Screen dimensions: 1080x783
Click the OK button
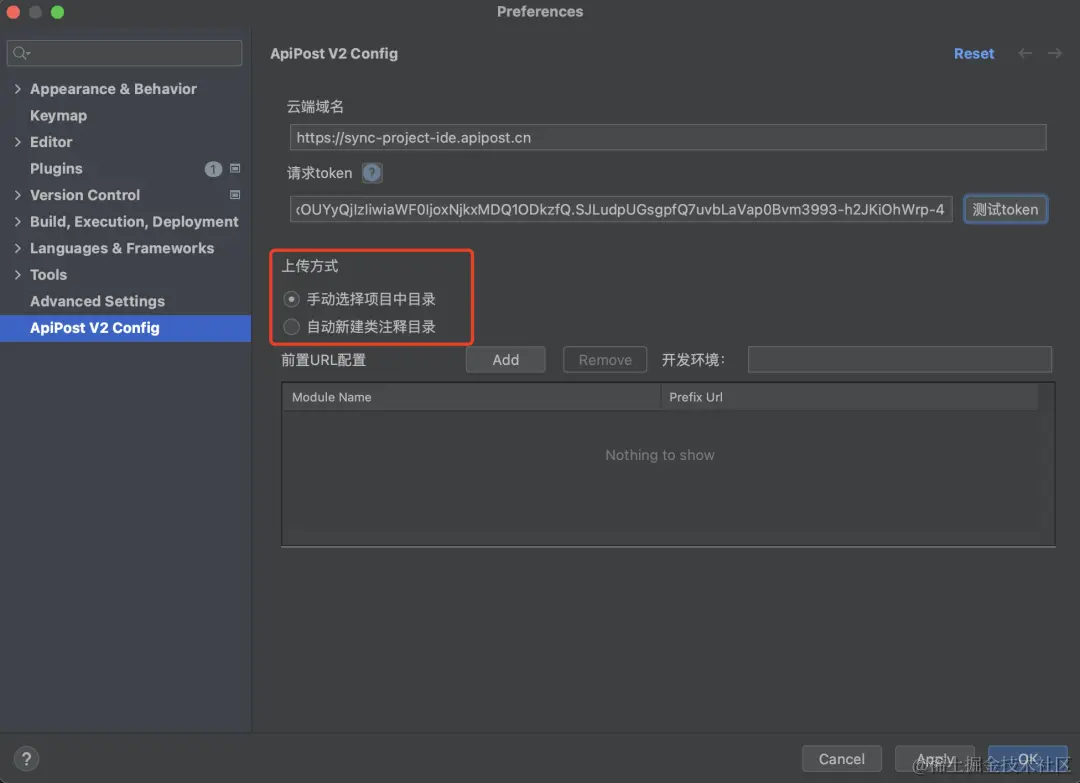pos(1027,759)
